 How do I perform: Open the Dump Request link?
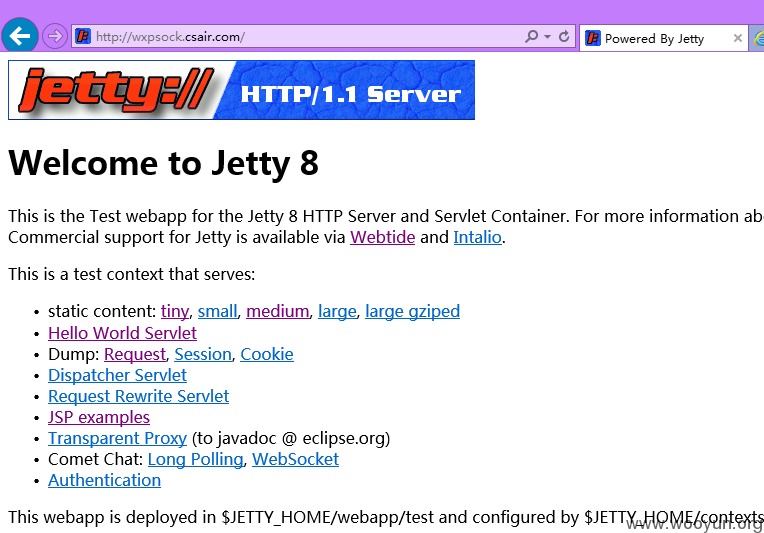(135, 354)
